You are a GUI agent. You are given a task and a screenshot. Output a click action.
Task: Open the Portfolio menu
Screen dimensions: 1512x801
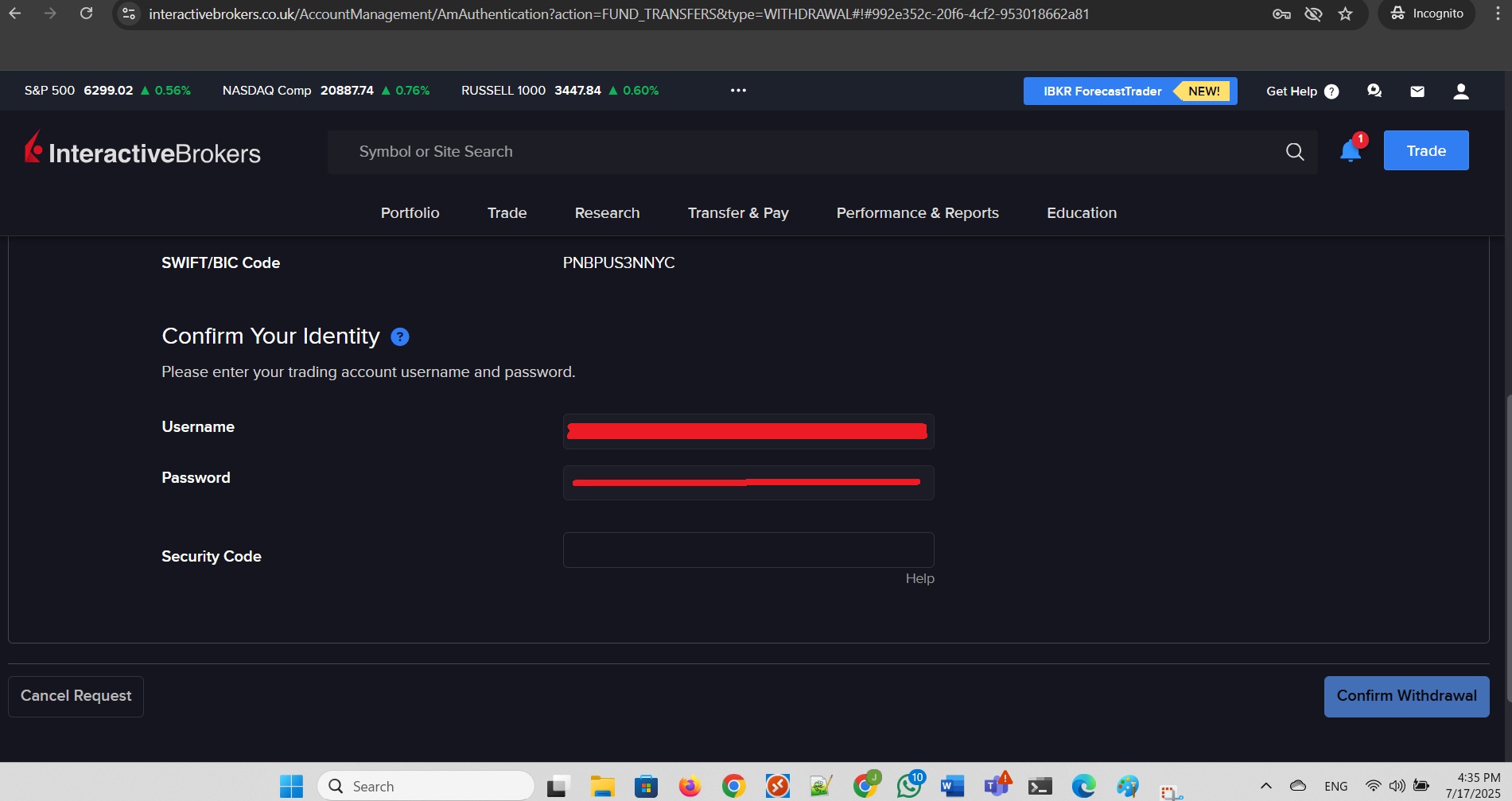point(410,212)
